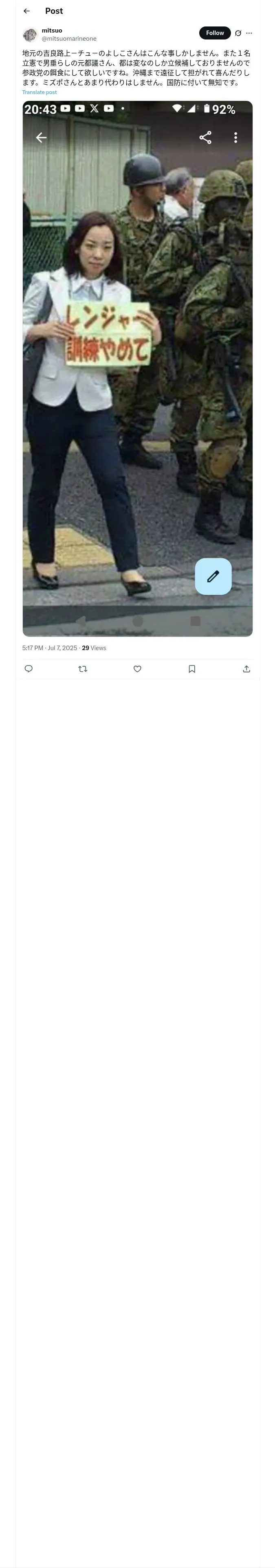Bookmark this post

point(191,668)
